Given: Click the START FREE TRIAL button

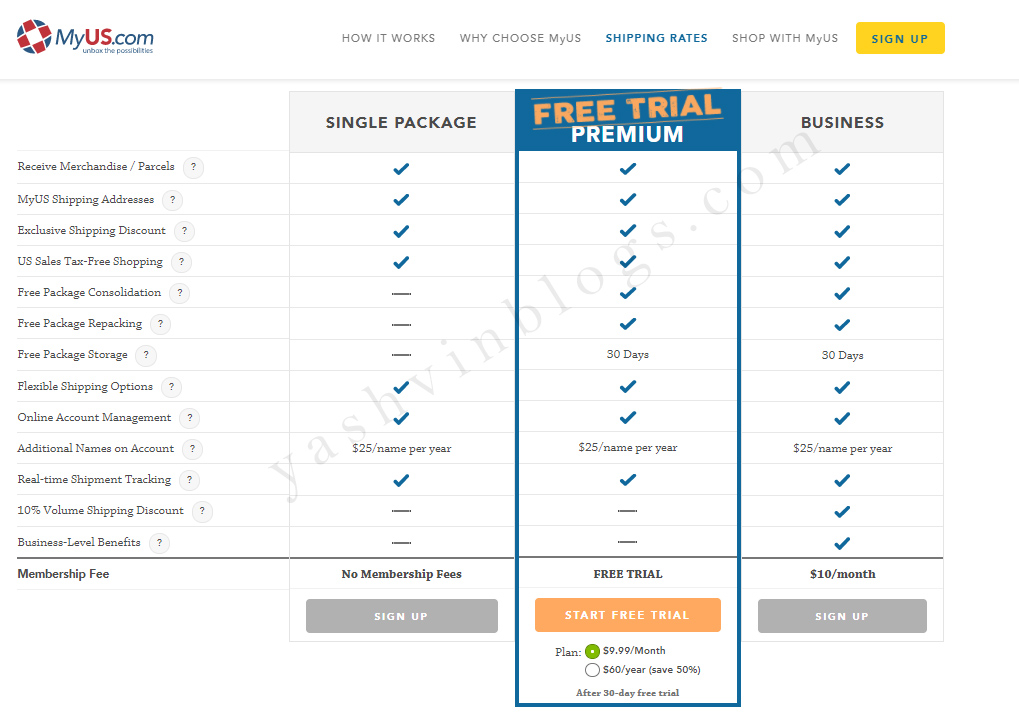Looking at the screenshot, I should coord(627,615).
